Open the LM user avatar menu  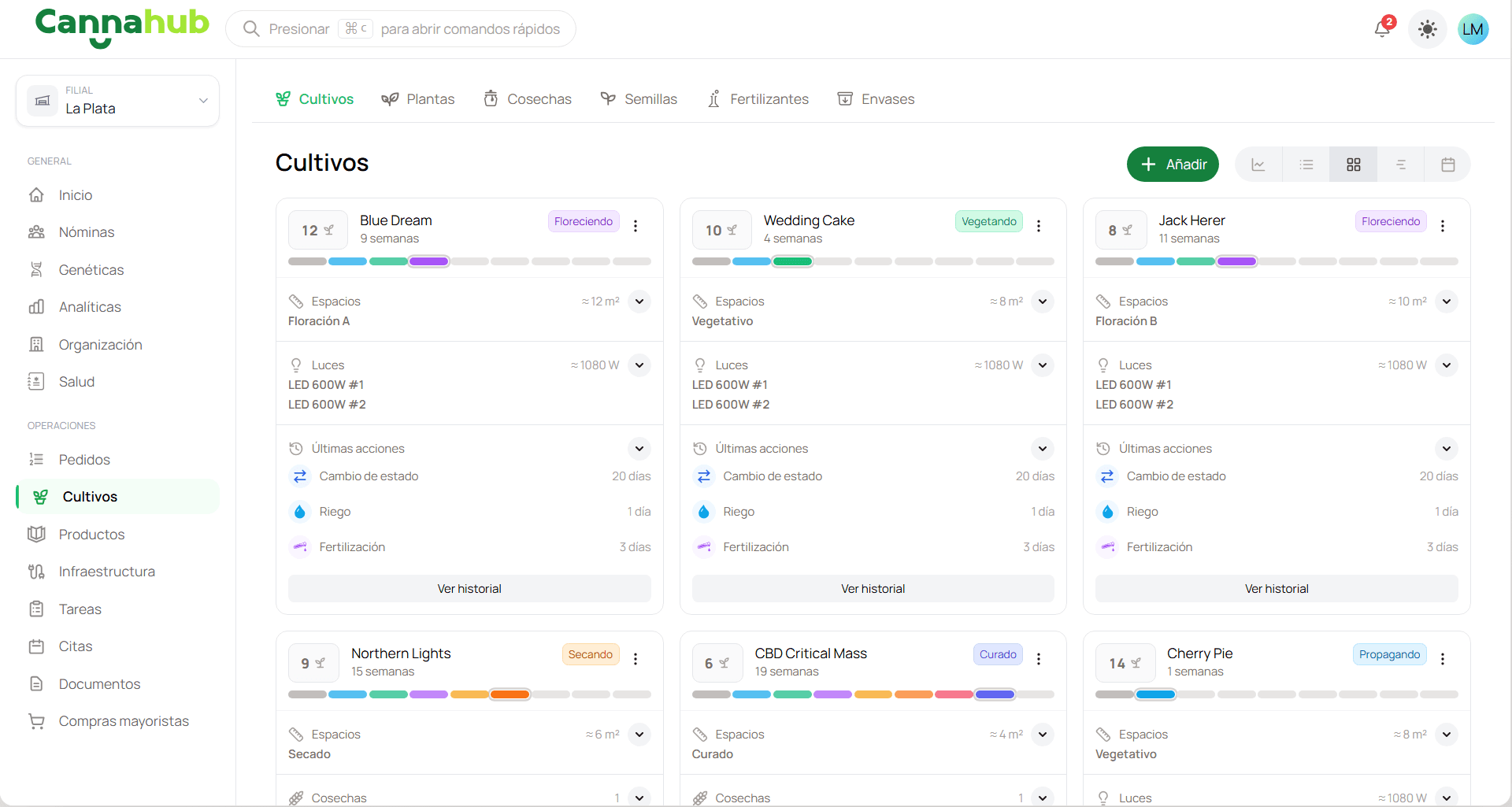(x=1473, y=29)
